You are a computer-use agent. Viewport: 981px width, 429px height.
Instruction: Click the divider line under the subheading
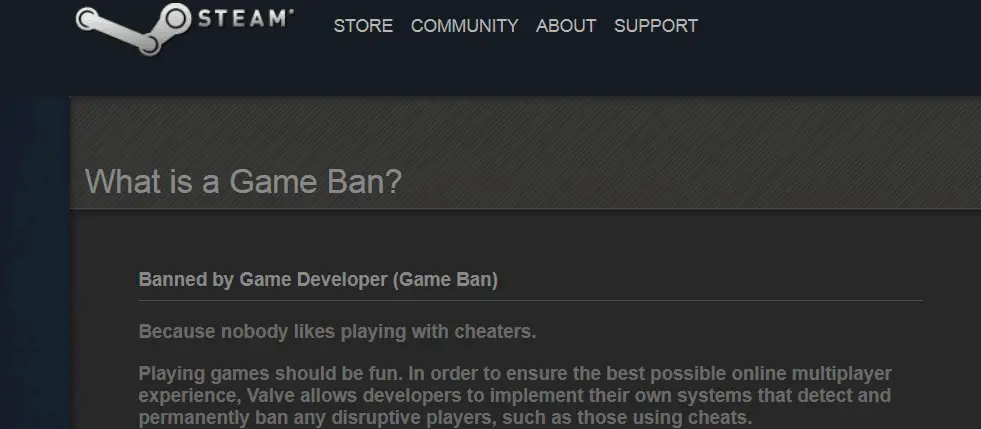(530, 301)
